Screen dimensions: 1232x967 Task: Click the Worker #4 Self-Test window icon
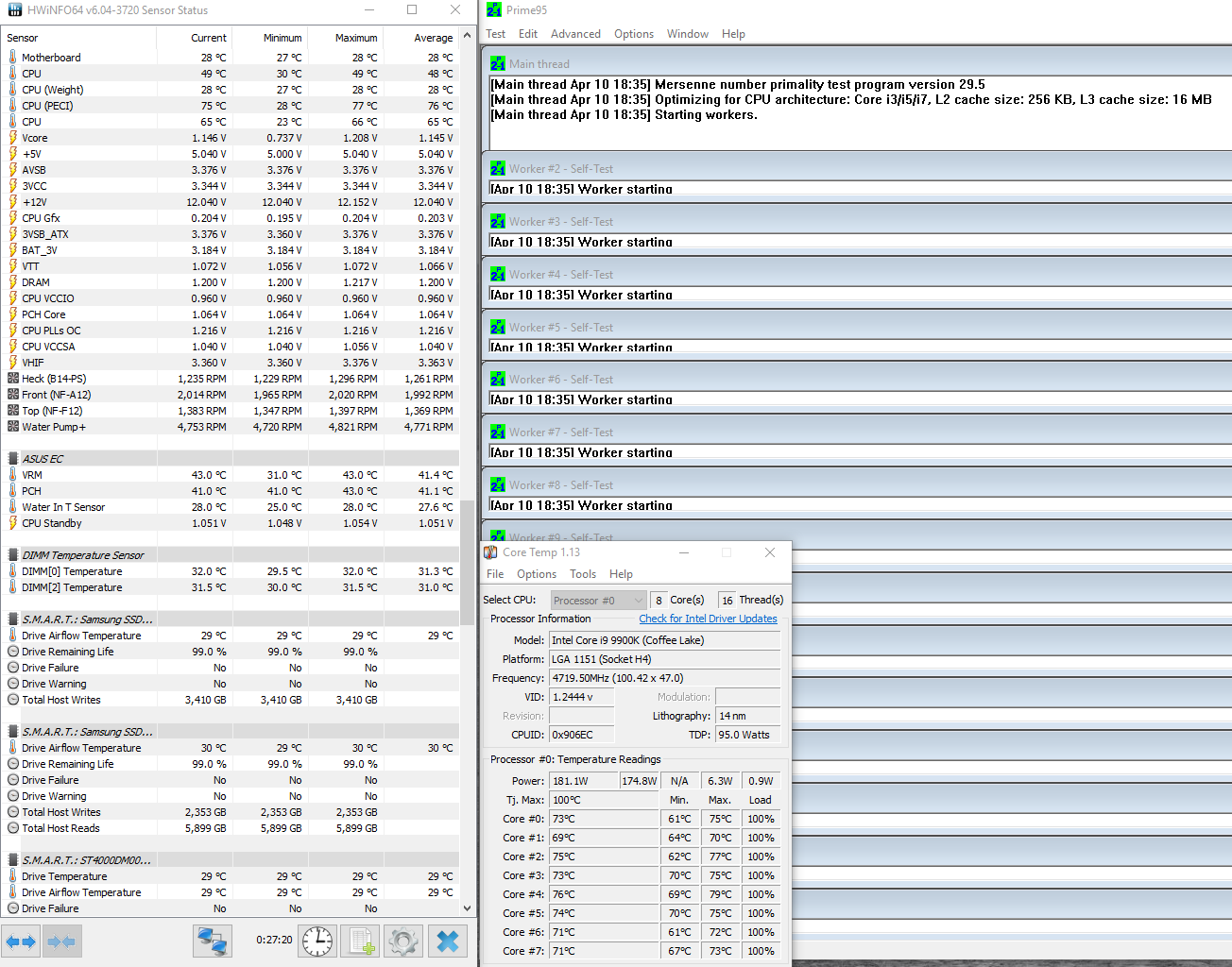tap(498, 275)
